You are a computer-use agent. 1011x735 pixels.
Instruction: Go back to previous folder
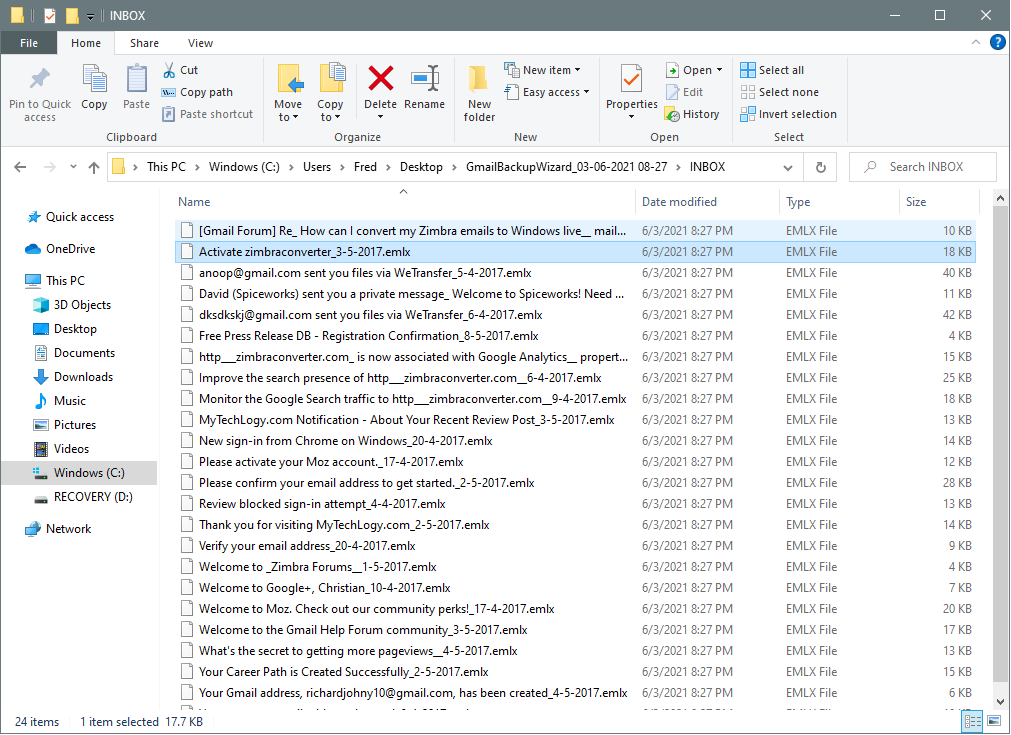tap(20, 167)
